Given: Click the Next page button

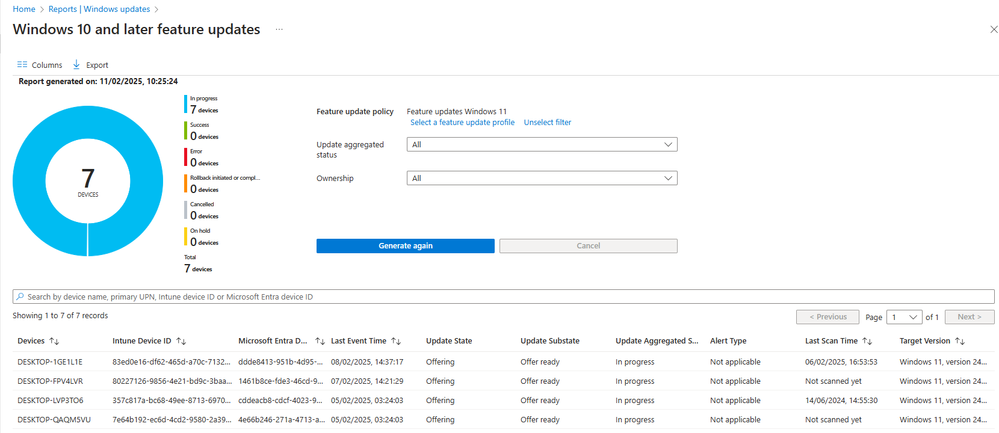Looking at the screenshot, I should click(x=970, y=316).
